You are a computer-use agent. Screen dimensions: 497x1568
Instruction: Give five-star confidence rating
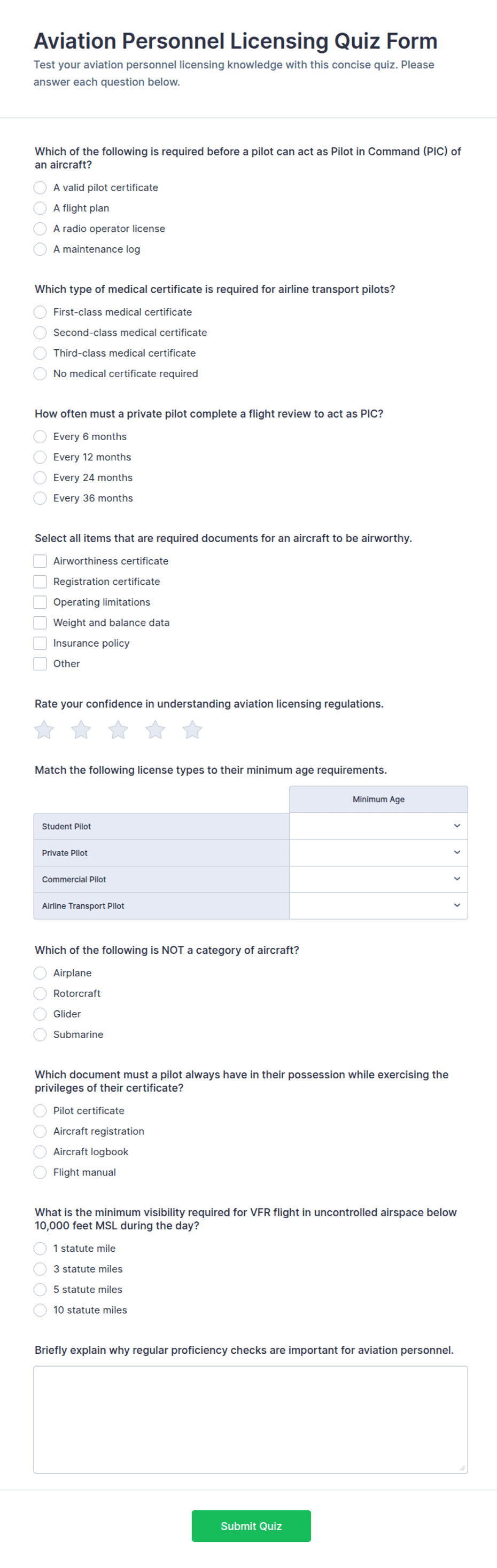tap(192, 729)
